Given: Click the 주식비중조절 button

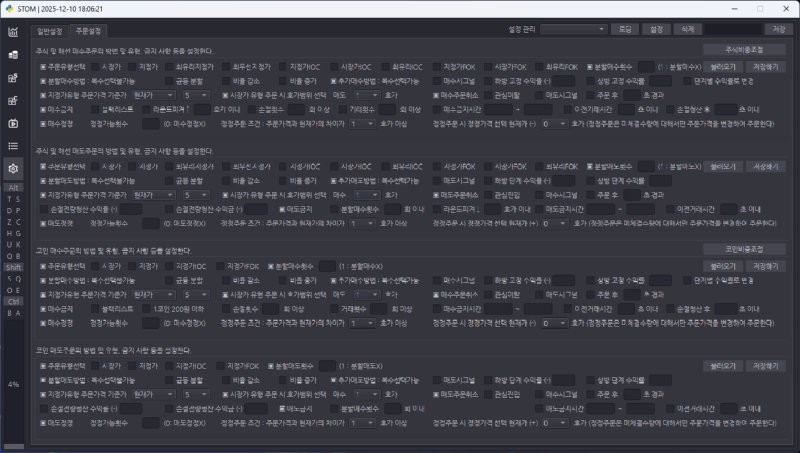Looking at the screenshot, I should (744, 49).
